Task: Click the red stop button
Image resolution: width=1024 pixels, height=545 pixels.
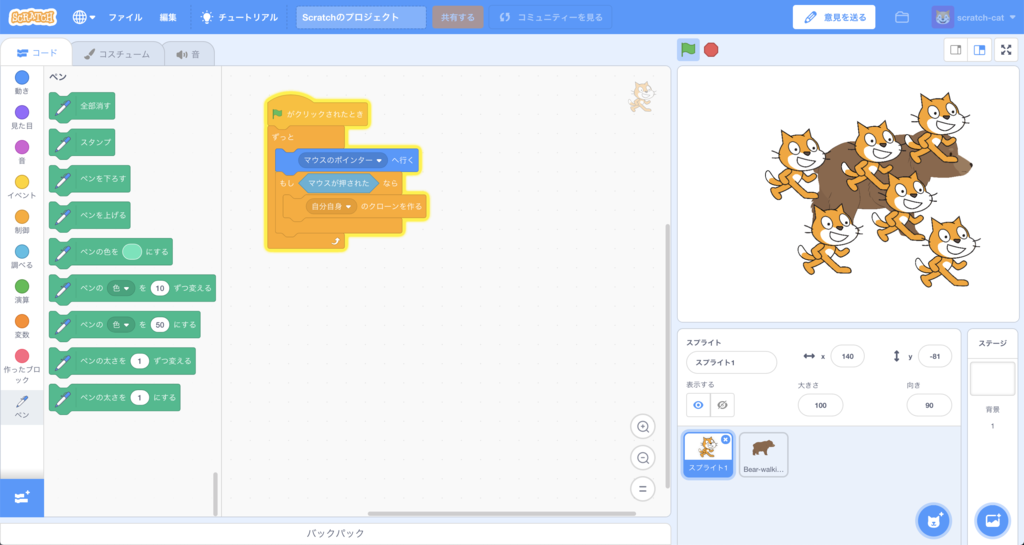Action: pos(711,50)
